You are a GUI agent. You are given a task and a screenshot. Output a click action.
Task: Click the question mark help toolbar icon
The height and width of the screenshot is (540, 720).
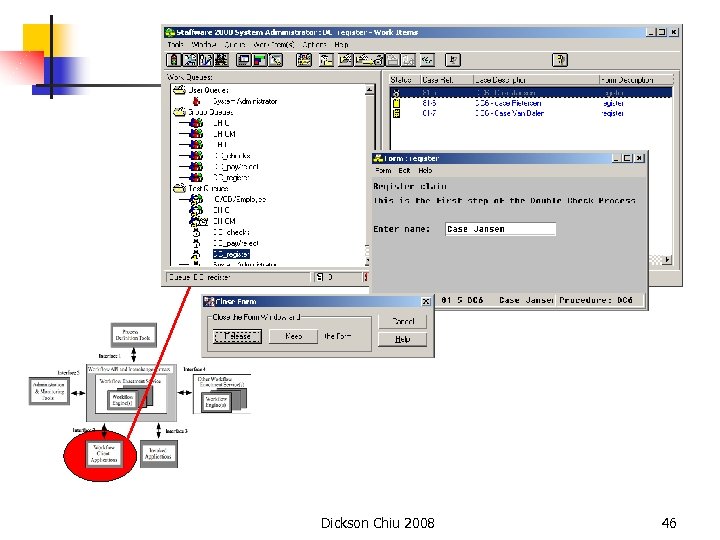click(560, 60)
